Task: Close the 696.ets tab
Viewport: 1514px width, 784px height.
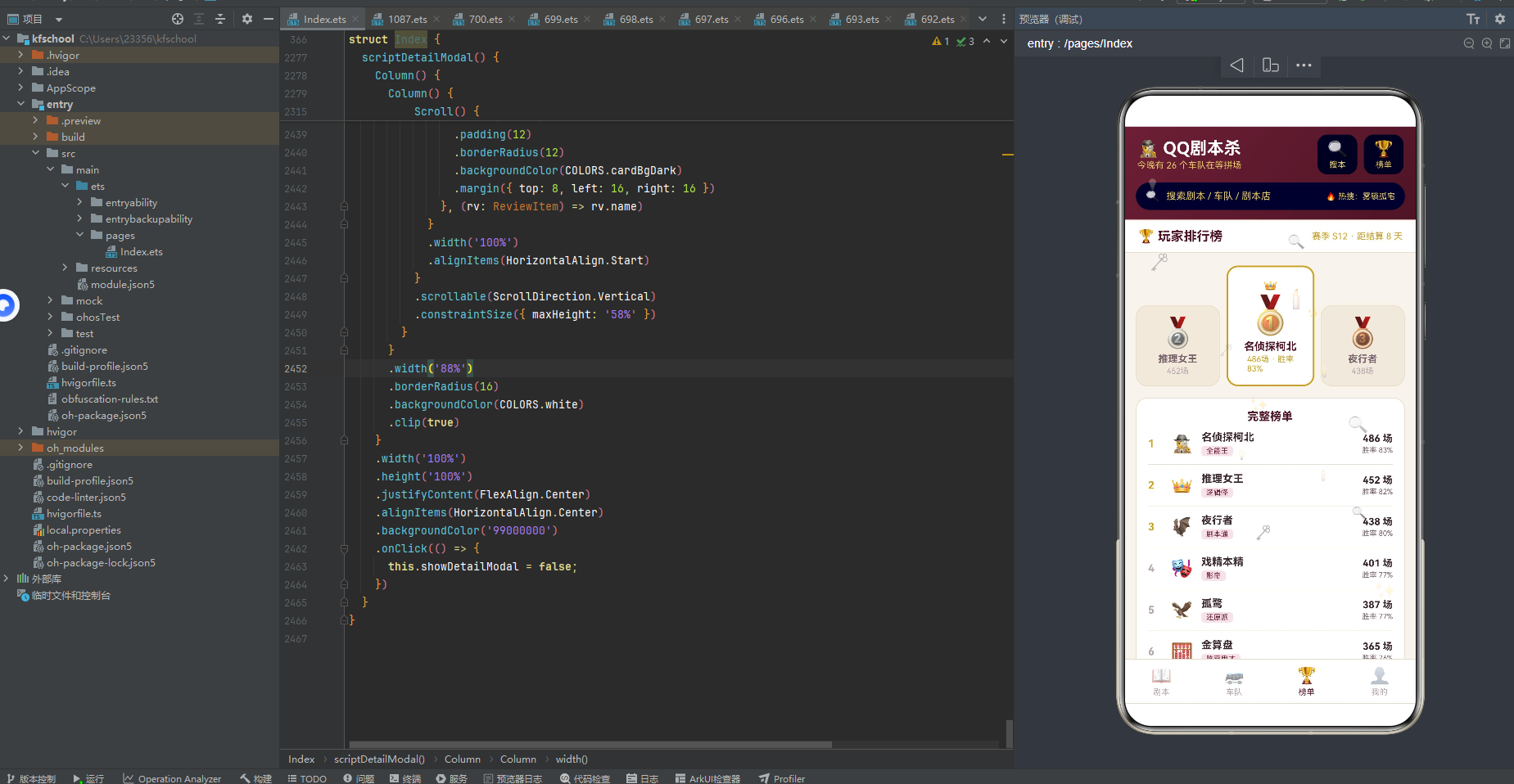Action: (813, 20)
